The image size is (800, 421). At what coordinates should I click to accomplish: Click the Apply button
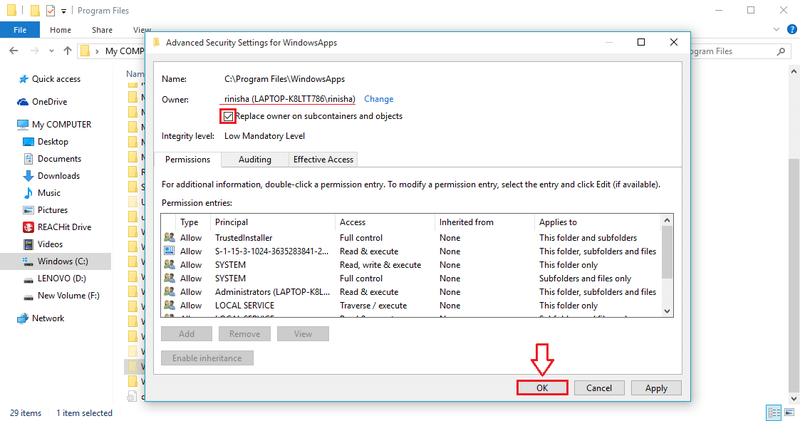pos(656,388)
